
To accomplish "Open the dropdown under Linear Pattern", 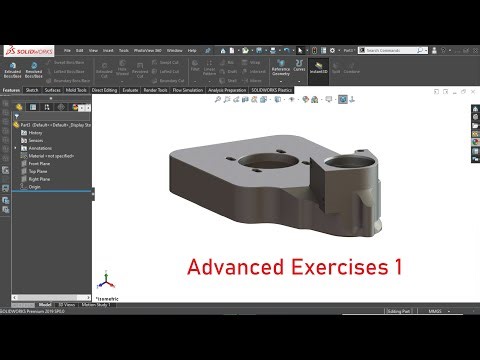I will pyautogui.click(x=209, y=81).
